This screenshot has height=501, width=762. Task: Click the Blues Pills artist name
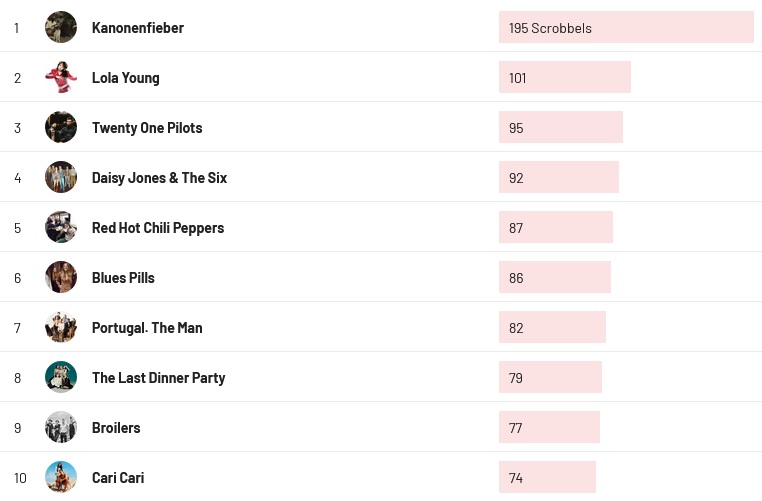pyautogui.click(x=123, y=278)
